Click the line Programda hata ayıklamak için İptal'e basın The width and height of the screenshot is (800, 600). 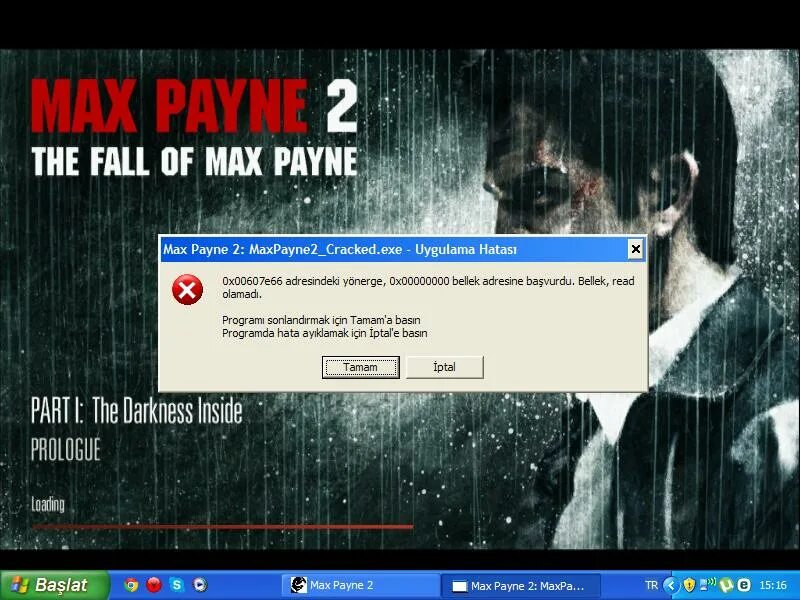click(x=324, y=333)
